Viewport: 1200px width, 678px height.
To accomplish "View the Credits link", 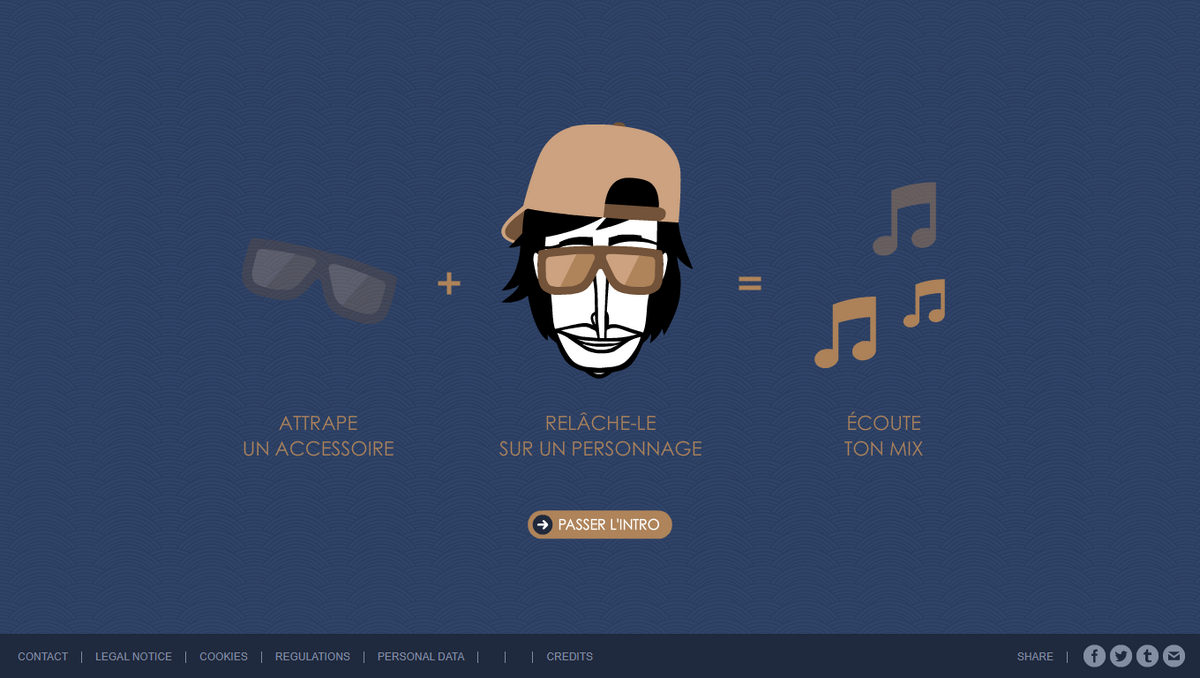I will 569,657.
